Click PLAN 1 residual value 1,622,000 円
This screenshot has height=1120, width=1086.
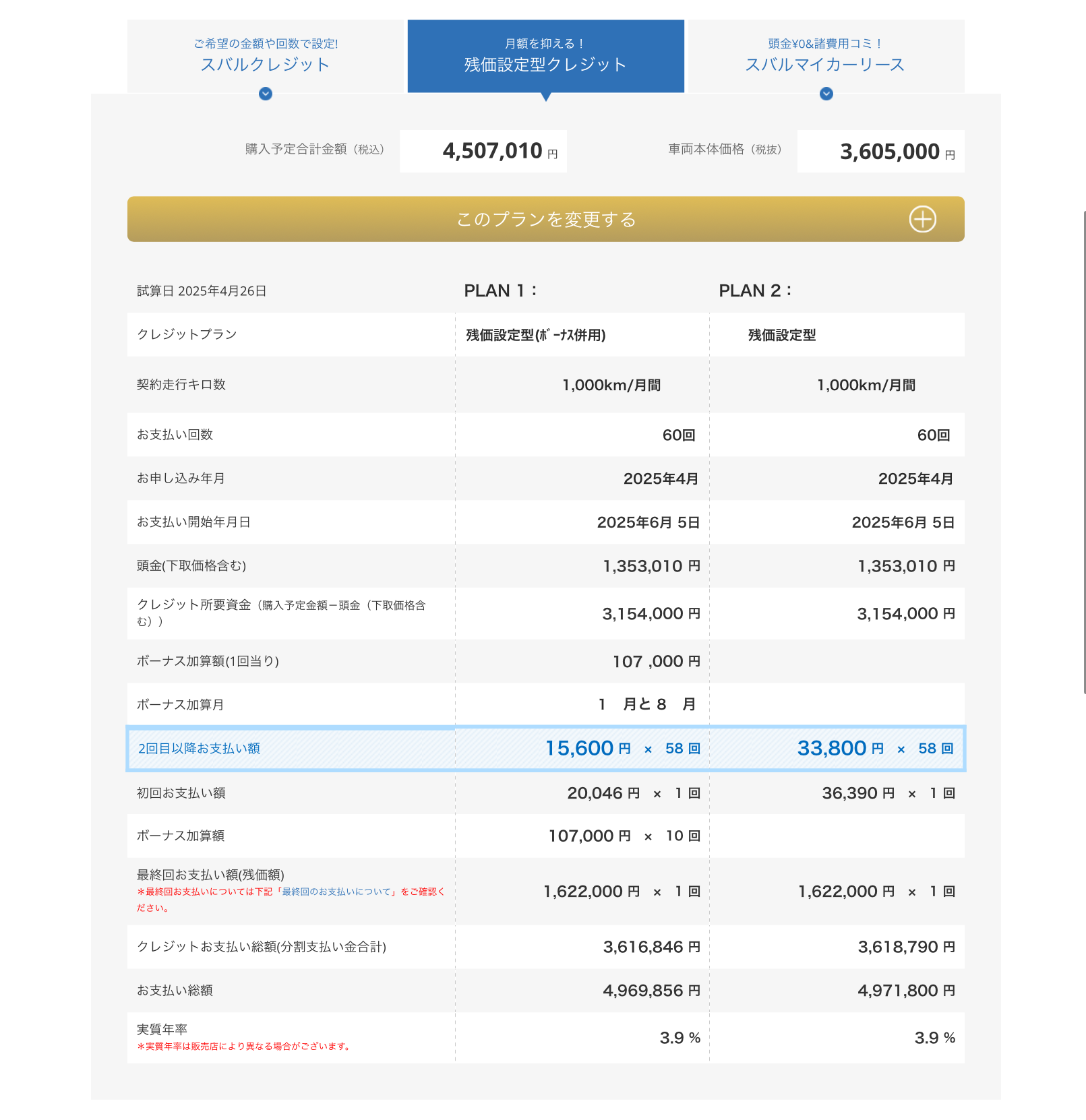[x=592, y=892]
